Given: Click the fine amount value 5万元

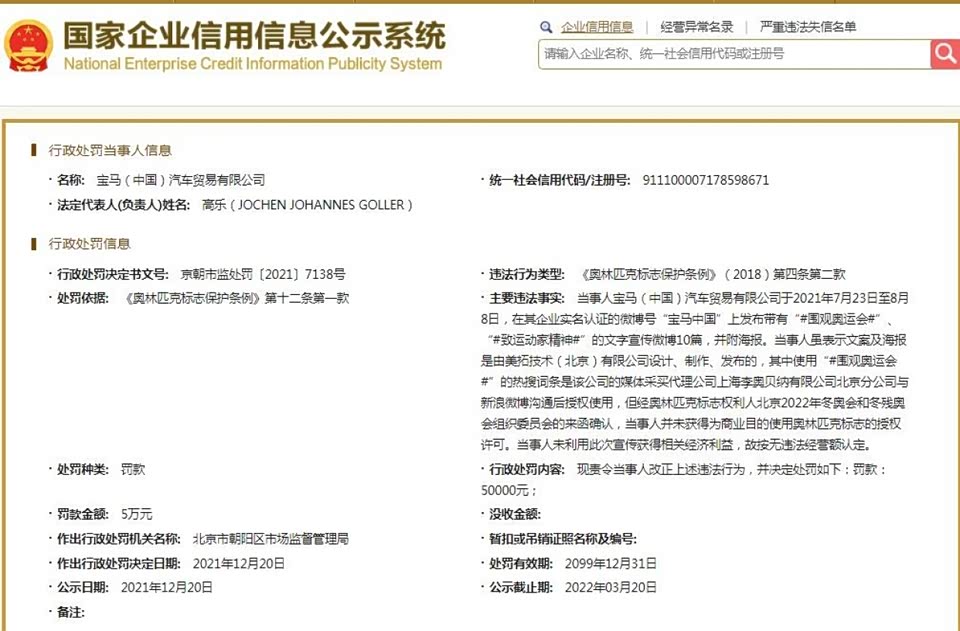Looking at the screenshot, I should (x=136, y=514).
